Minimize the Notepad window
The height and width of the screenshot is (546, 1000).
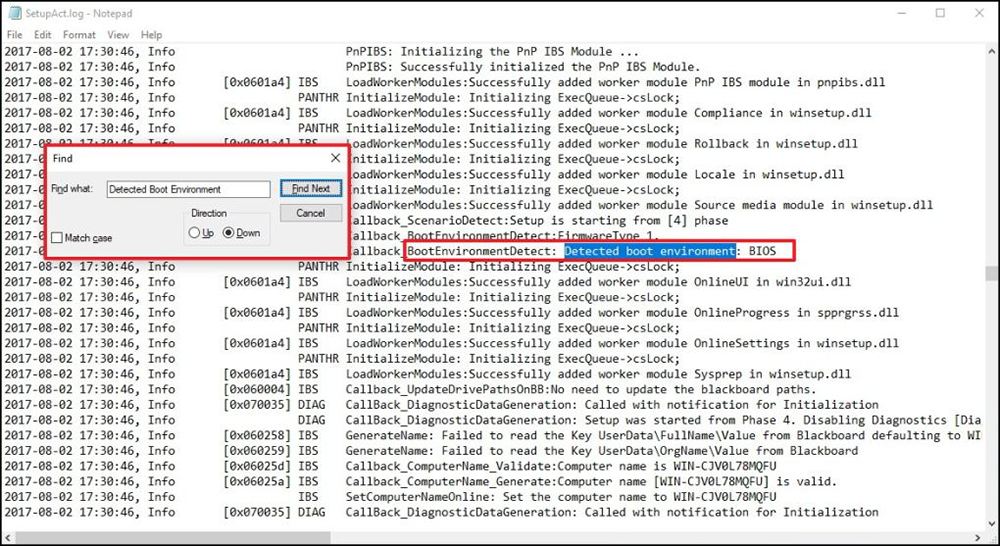pos(900,13)
